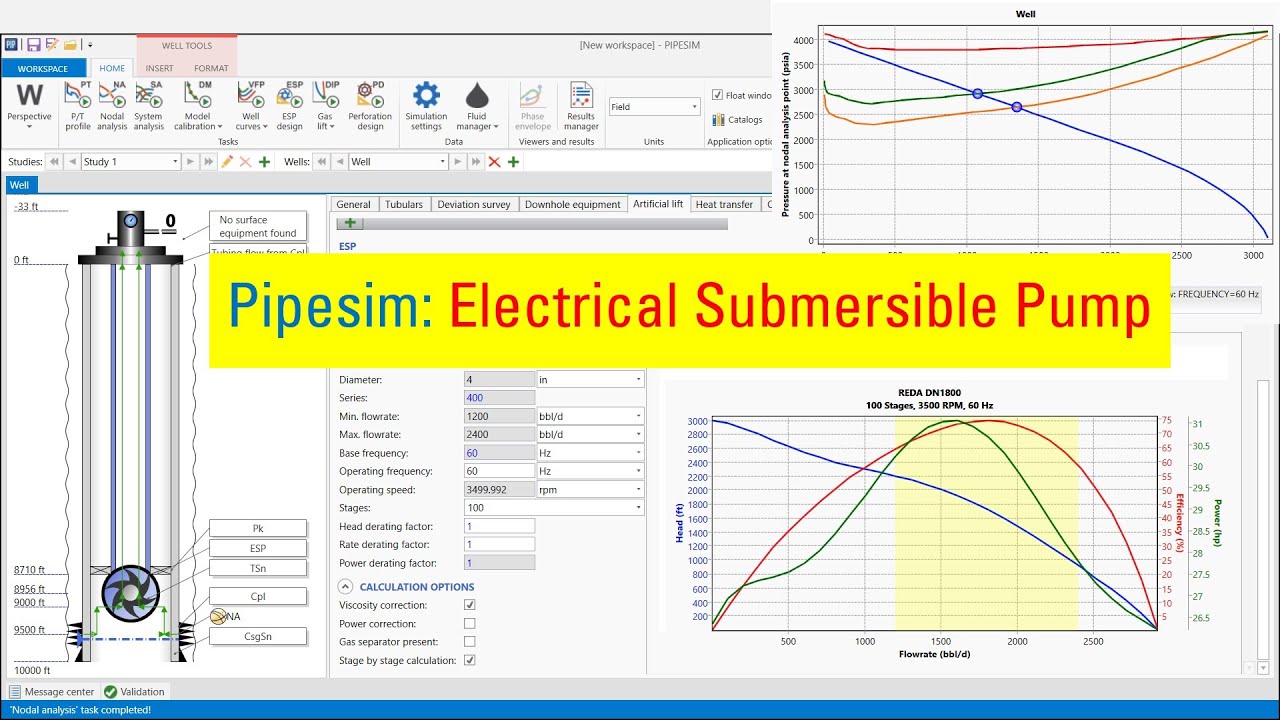1280x720 pixels.
Task: Open the Heat transfer tab
Action: click(x=724, y=204)
